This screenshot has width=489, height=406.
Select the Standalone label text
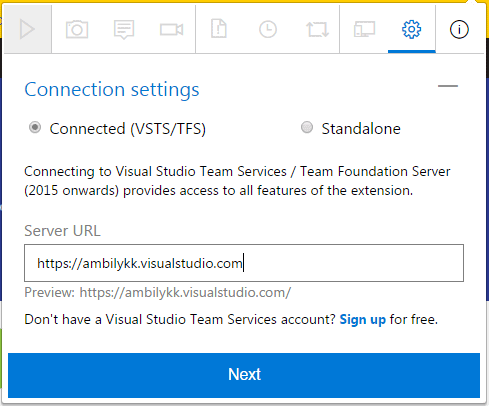(x=361, y=129)
